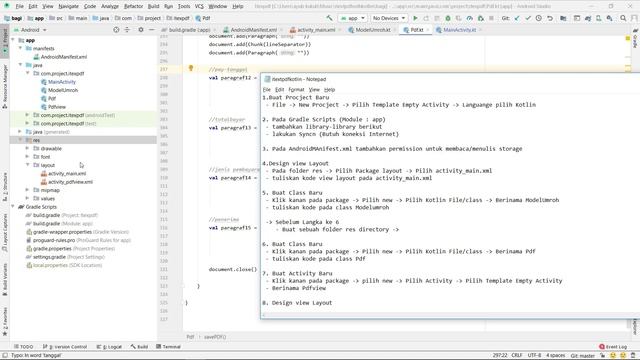This screenshot has width=640, height=360.
Task: Click the Apply Changes toolbar icon
Action: [426, 18]
